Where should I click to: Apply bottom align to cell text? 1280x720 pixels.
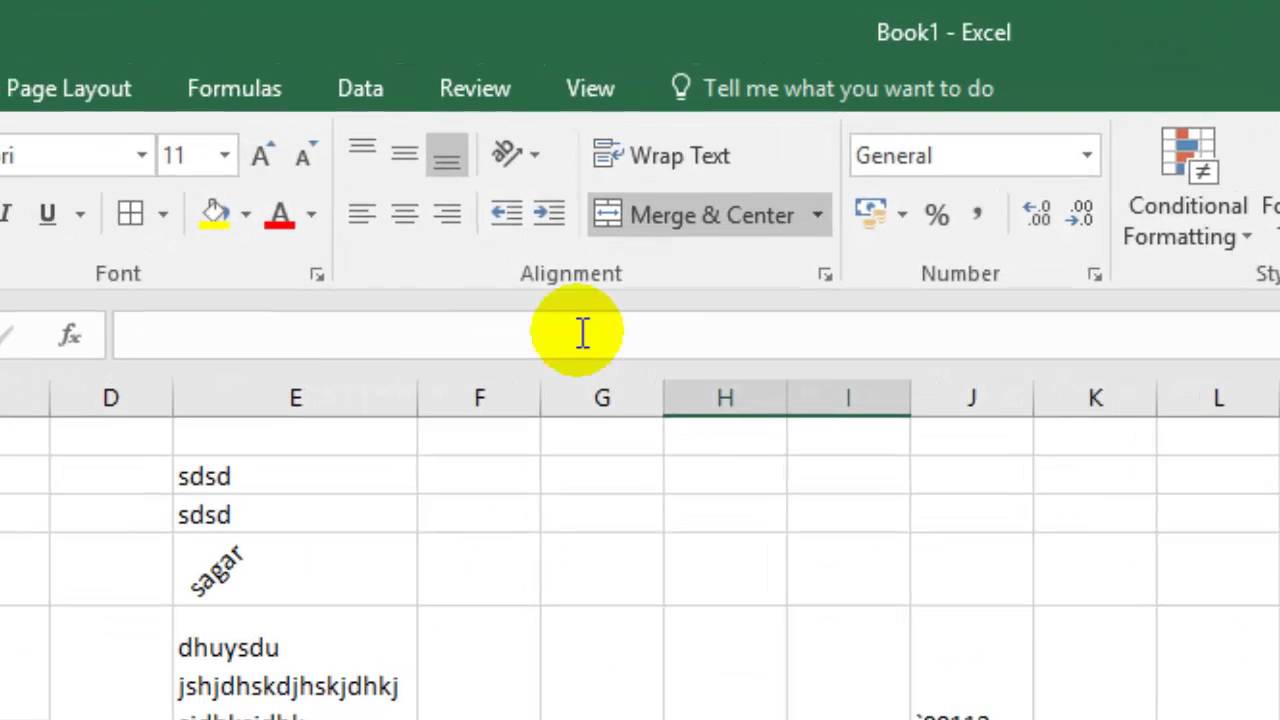446,155
